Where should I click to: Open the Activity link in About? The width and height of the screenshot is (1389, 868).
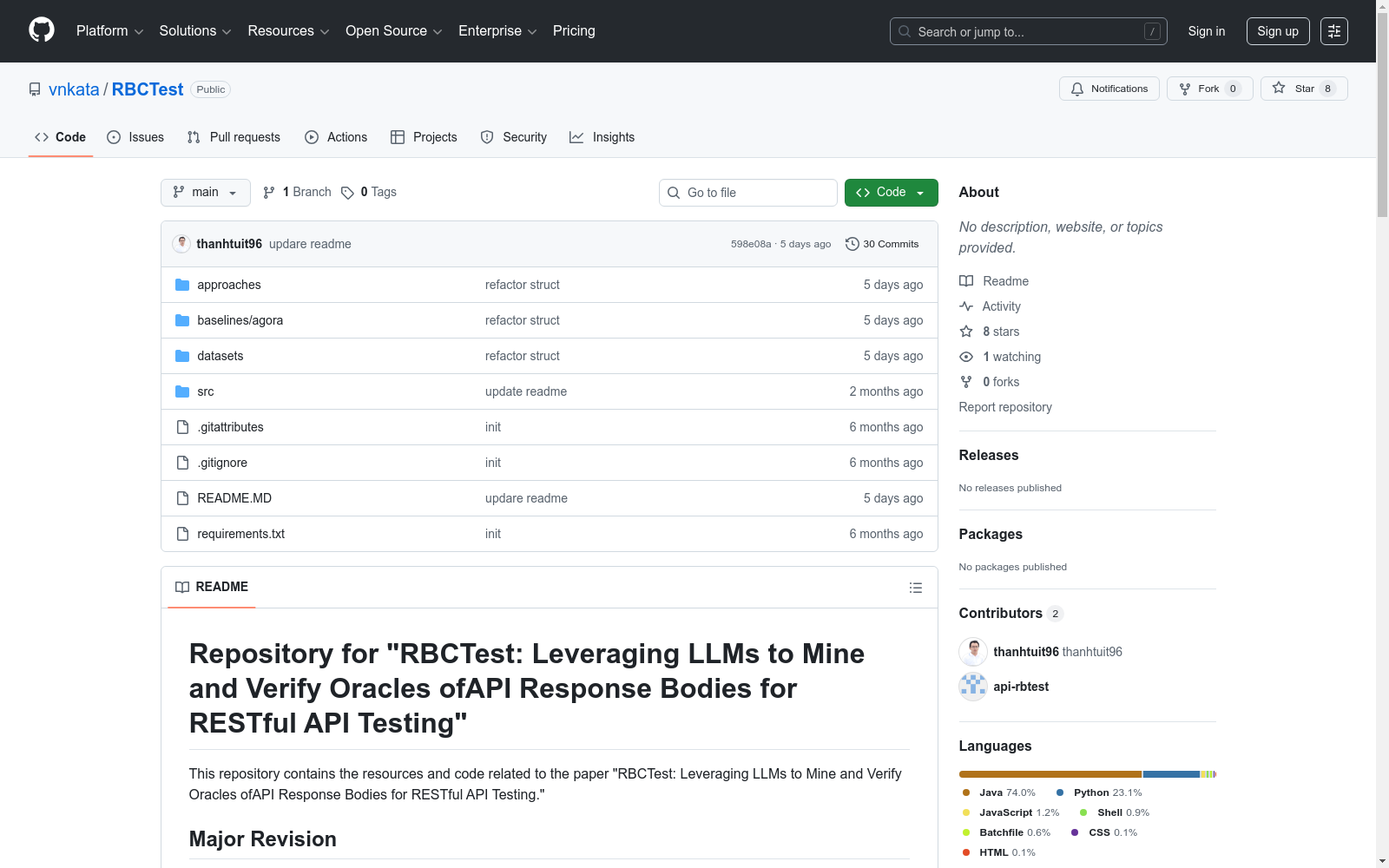click(990, 306)
